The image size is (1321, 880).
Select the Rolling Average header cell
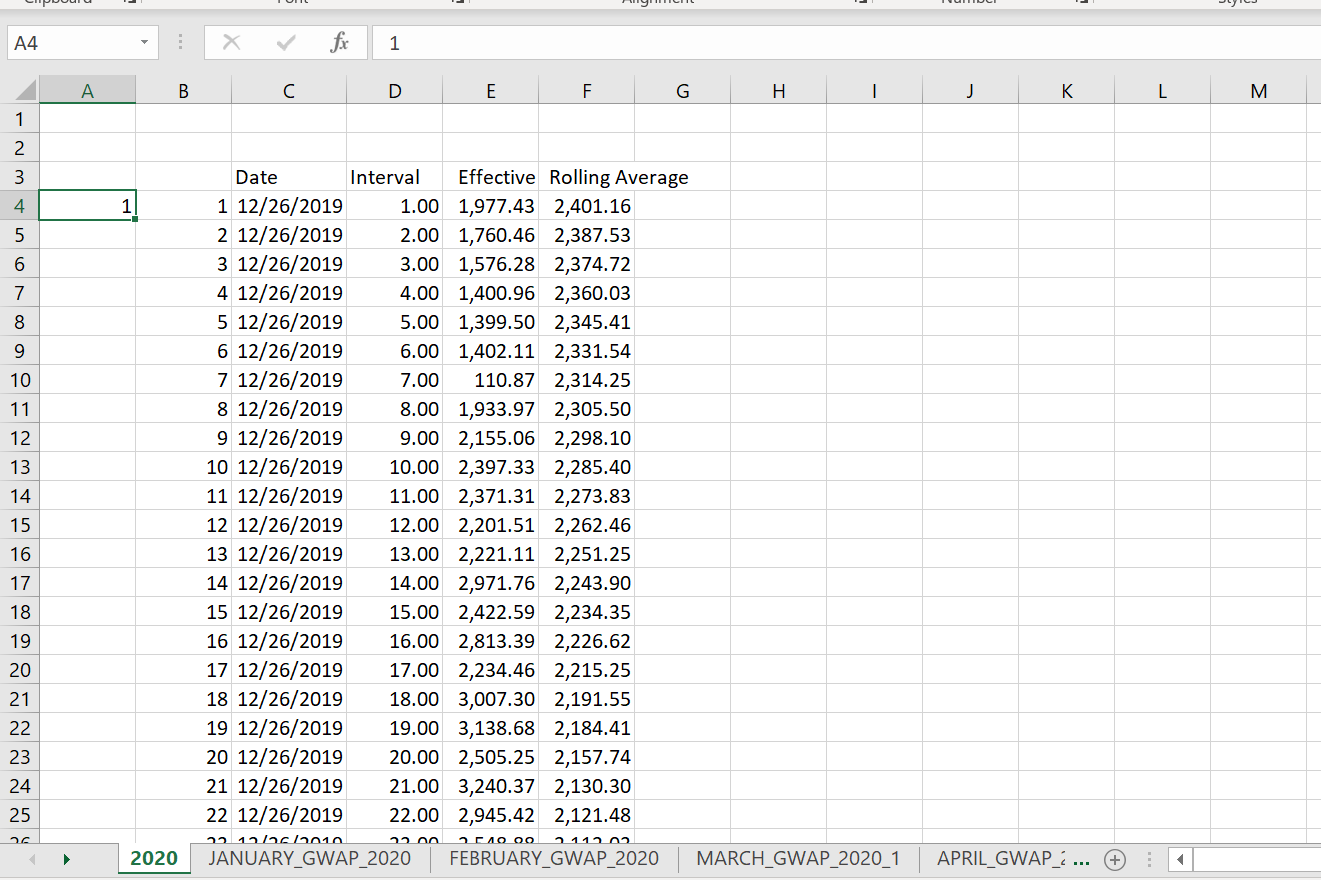coord(586,177)
